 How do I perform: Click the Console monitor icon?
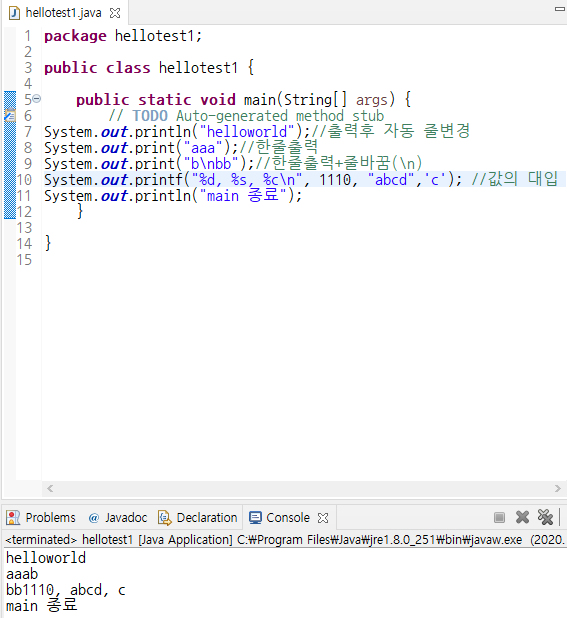[x=255, y=517]
